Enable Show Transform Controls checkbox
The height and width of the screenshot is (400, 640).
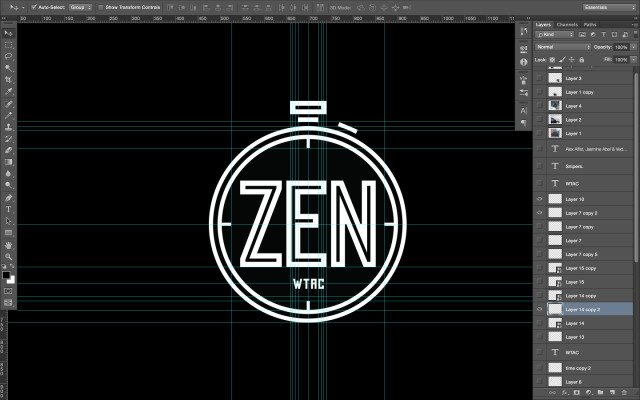[x=100, y=6]
